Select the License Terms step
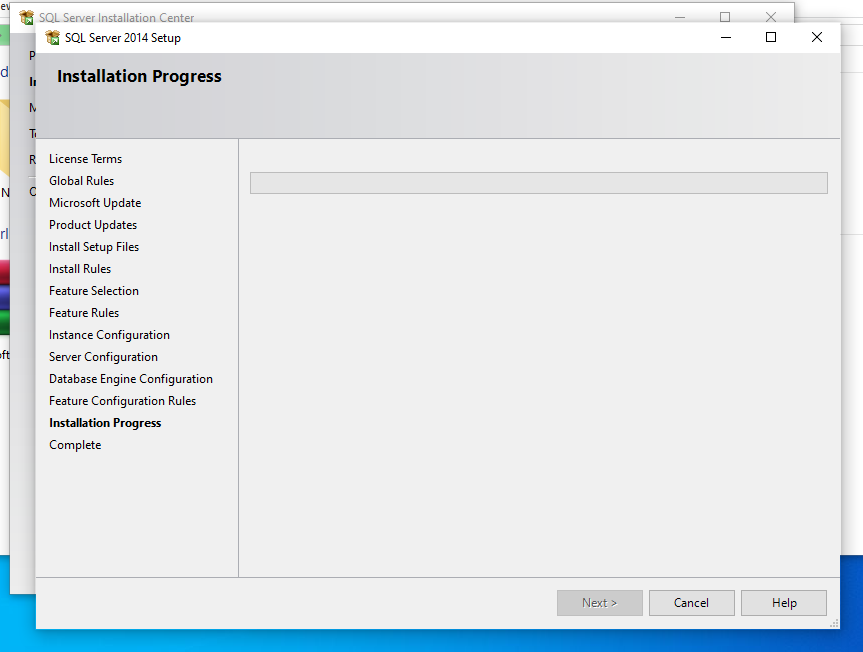This screenshot has width=863, height=652. click(x=85, y=159)
